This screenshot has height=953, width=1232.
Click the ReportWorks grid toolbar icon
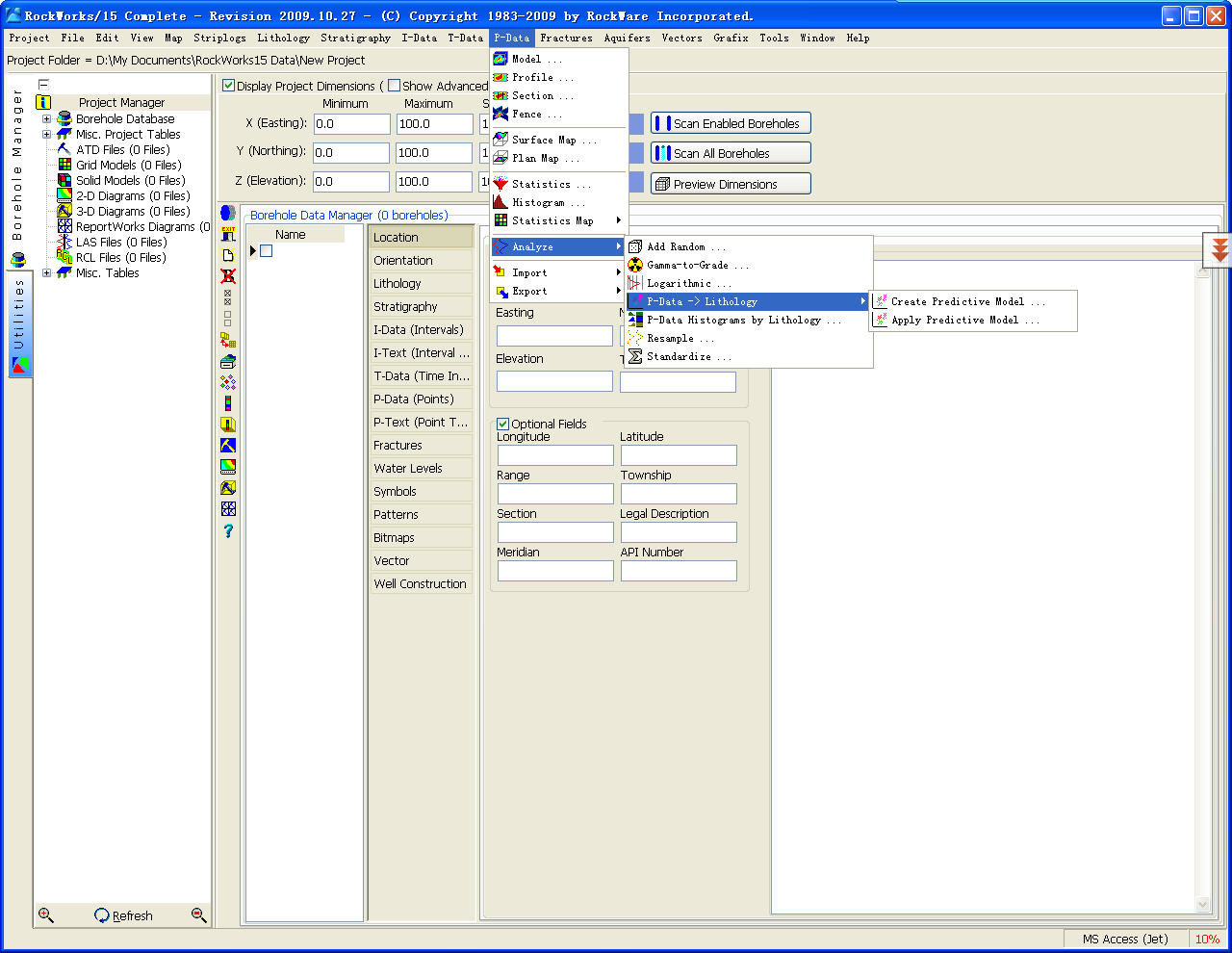point(228,509)
